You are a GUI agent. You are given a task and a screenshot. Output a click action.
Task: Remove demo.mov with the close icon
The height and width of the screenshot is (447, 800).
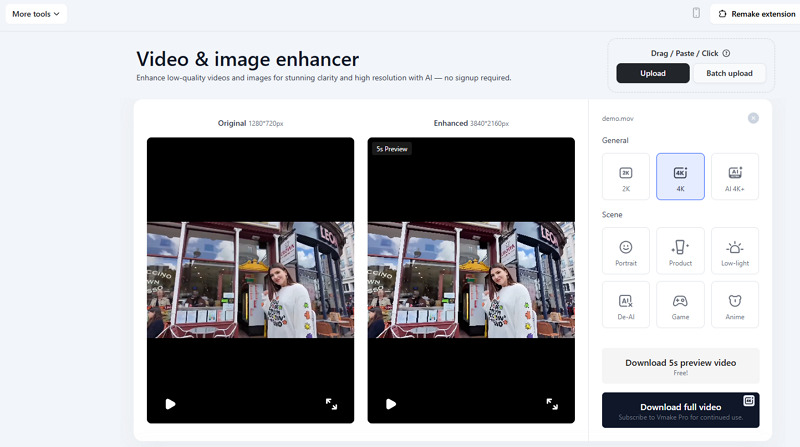(x=753, y=118)
